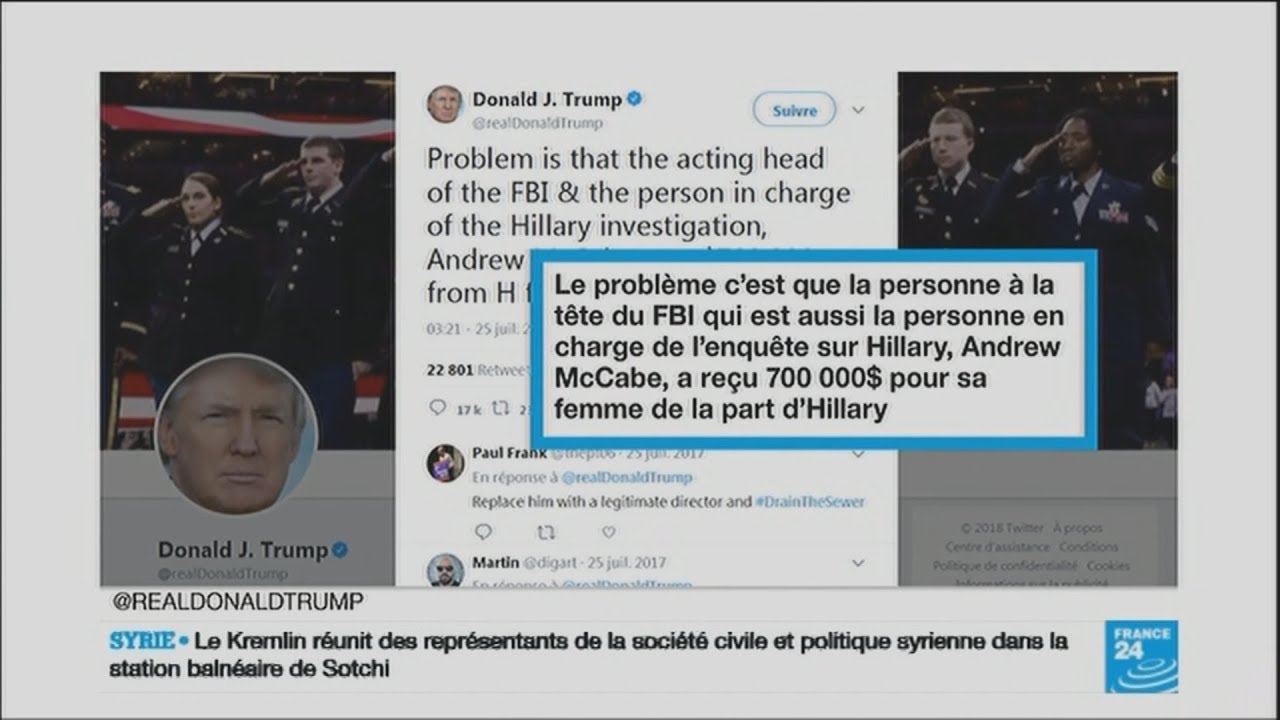
Task: Click the verified badge beside Donald J. Trump in tweet header
Action: [634, 100]
